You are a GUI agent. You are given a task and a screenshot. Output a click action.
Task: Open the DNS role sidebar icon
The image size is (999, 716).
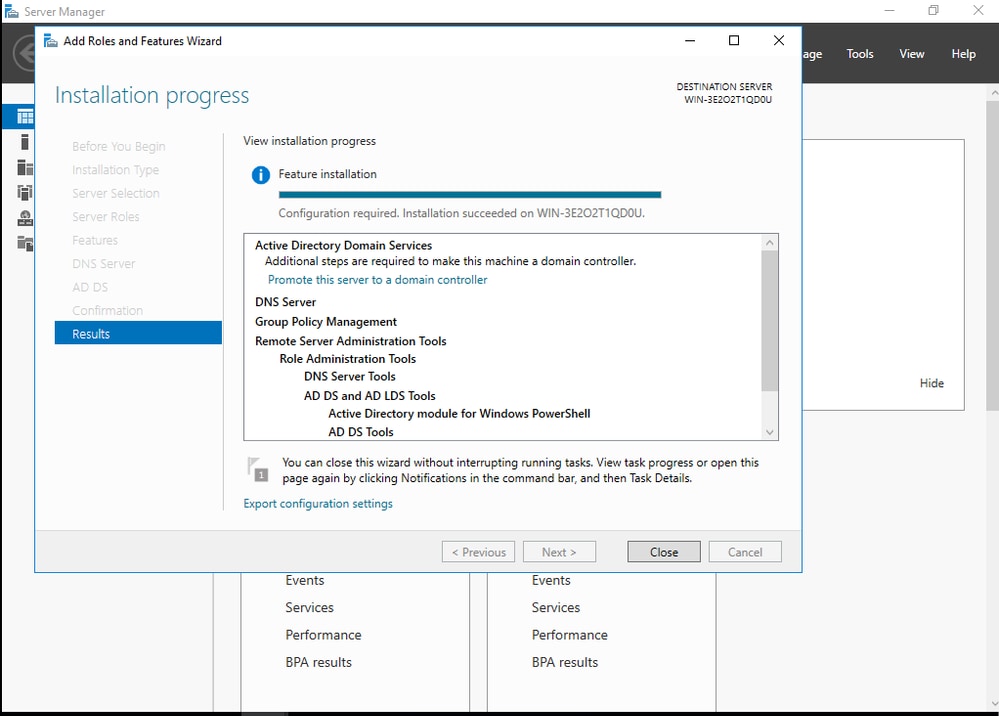[25, 218]
